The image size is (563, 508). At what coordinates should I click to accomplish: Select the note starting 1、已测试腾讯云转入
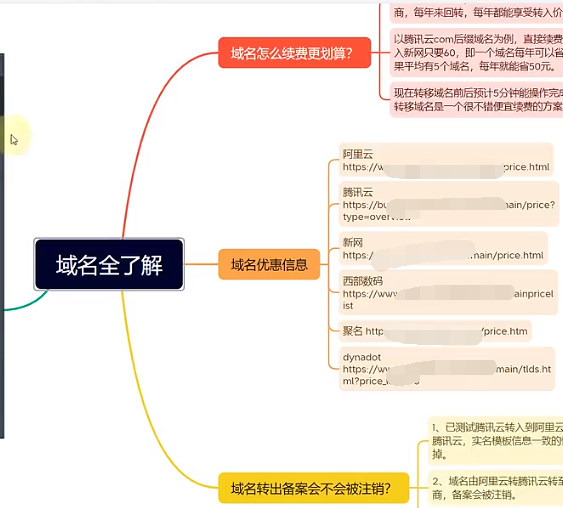[495, 441]
